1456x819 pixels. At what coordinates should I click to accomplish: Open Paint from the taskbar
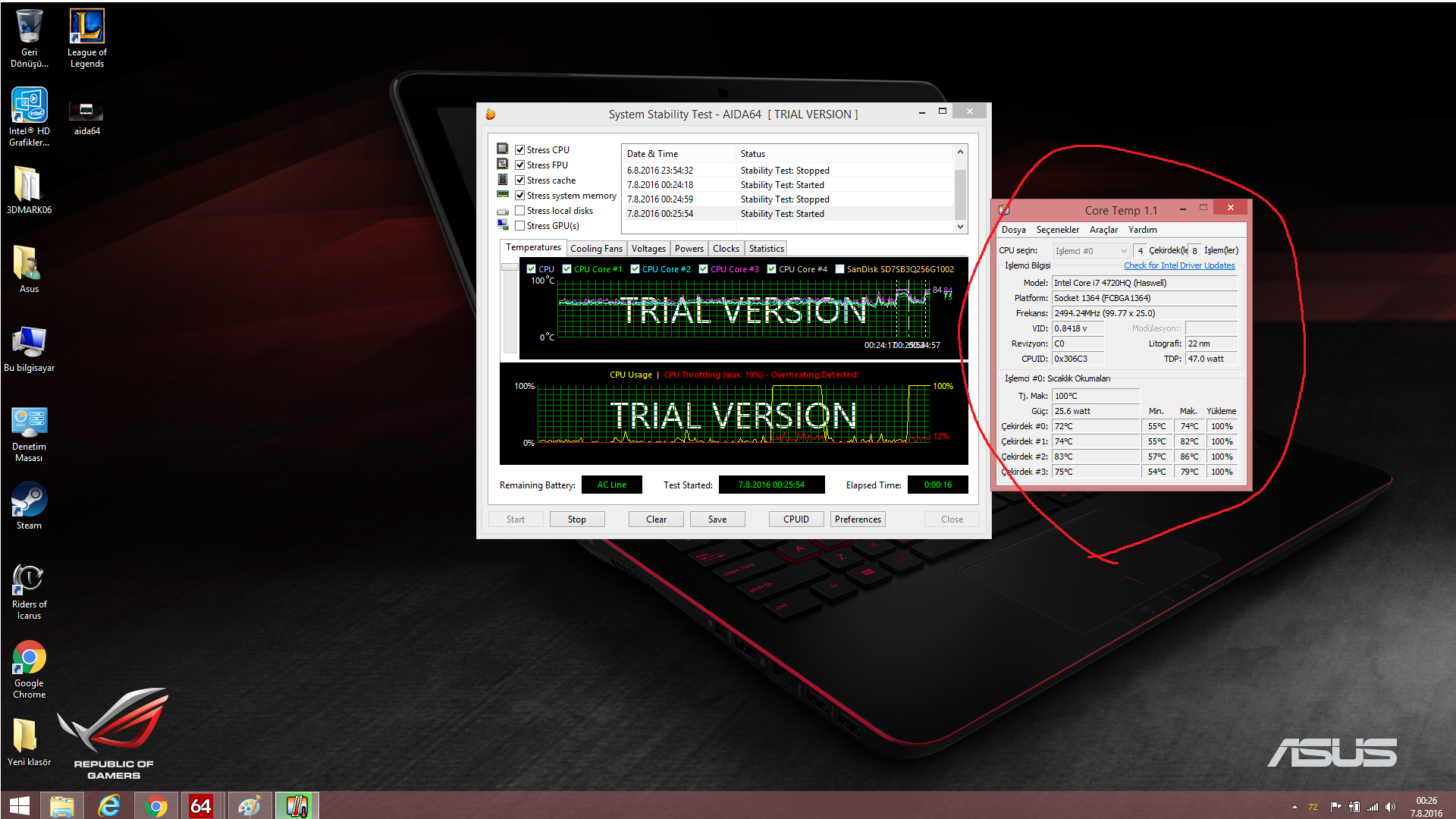tap(249, 805)
